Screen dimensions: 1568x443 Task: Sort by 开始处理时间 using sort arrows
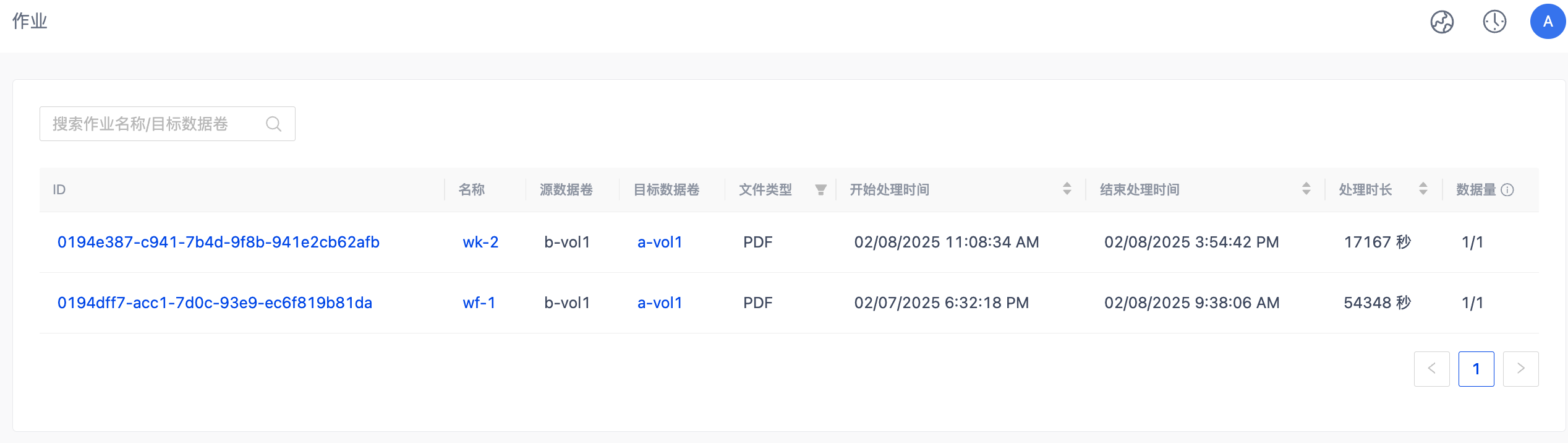(x=1067, y=189)
